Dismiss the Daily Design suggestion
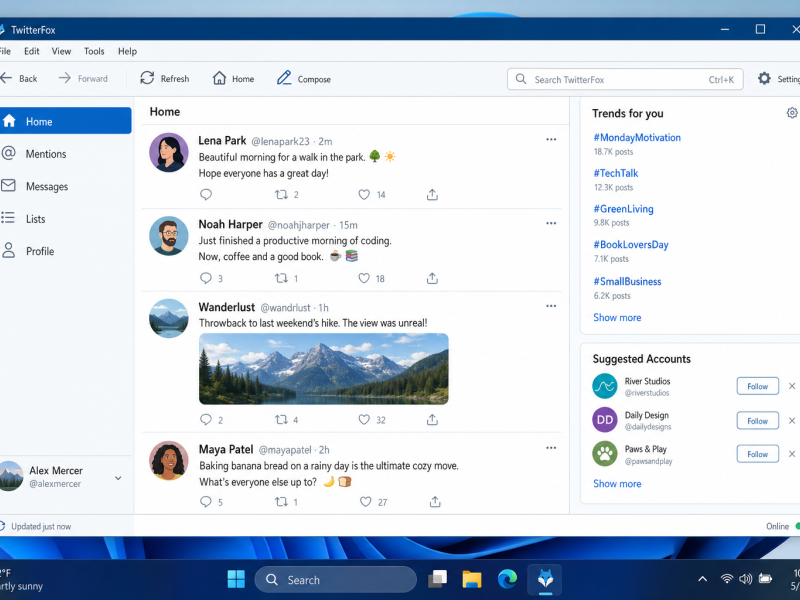Screen dimensions: 800x600 click(792, 420)
